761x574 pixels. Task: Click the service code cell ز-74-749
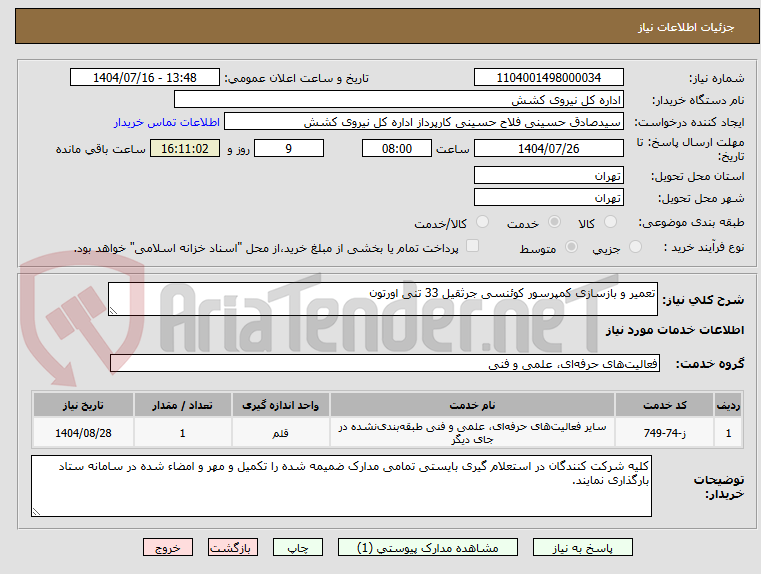664,433
